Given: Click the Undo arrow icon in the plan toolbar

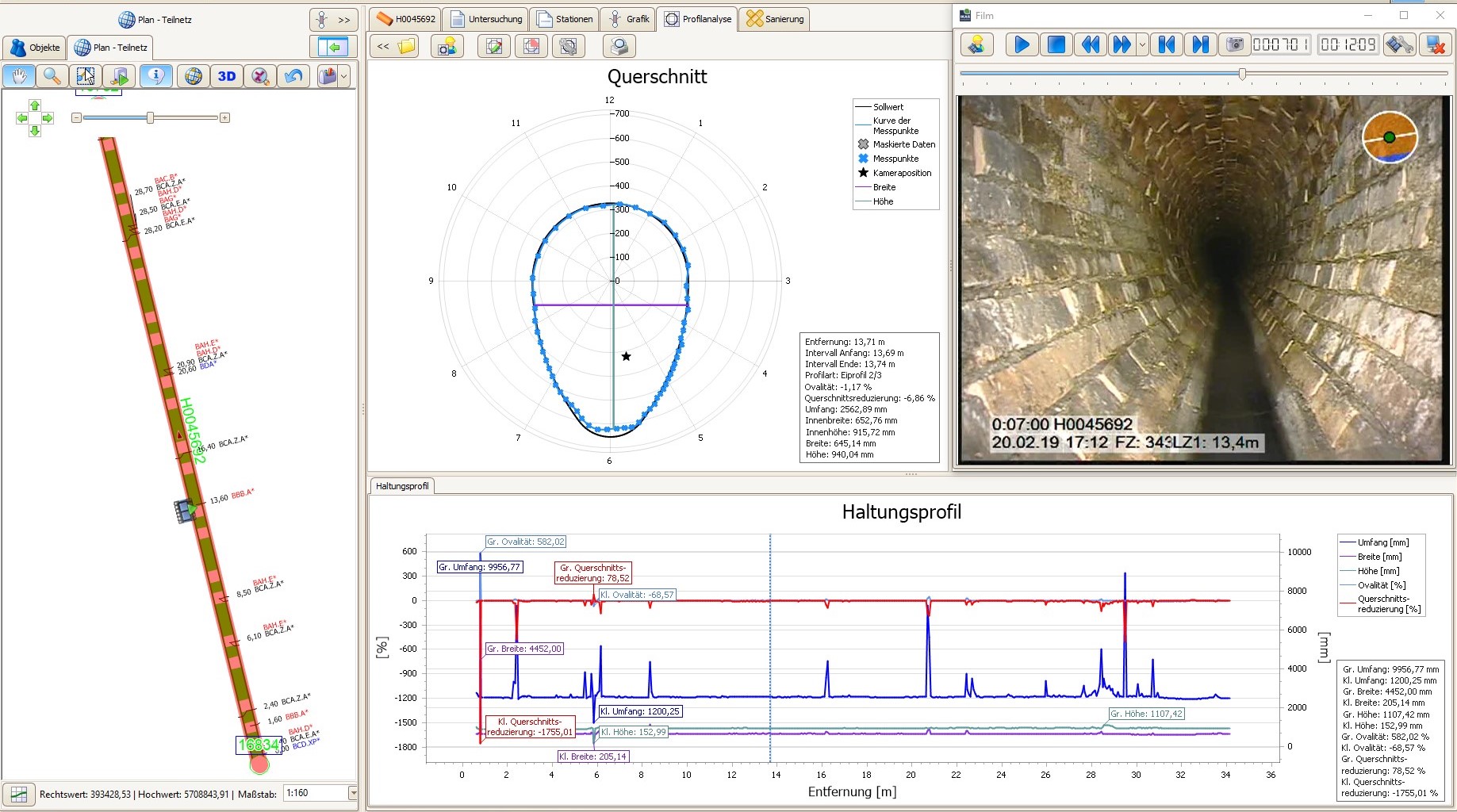Looking at the screenshot, I should point(293,75).
